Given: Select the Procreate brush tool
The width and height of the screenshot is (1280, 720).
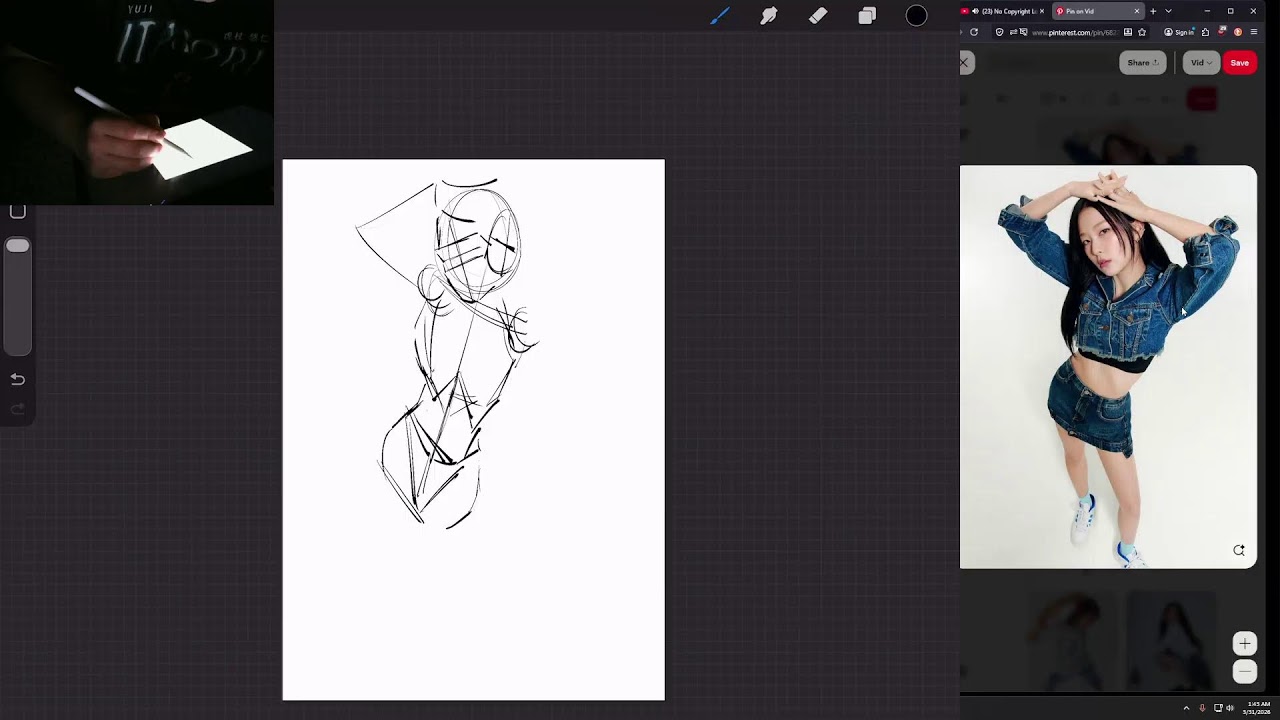Looking at the screenshot, I should pos(720,16).
